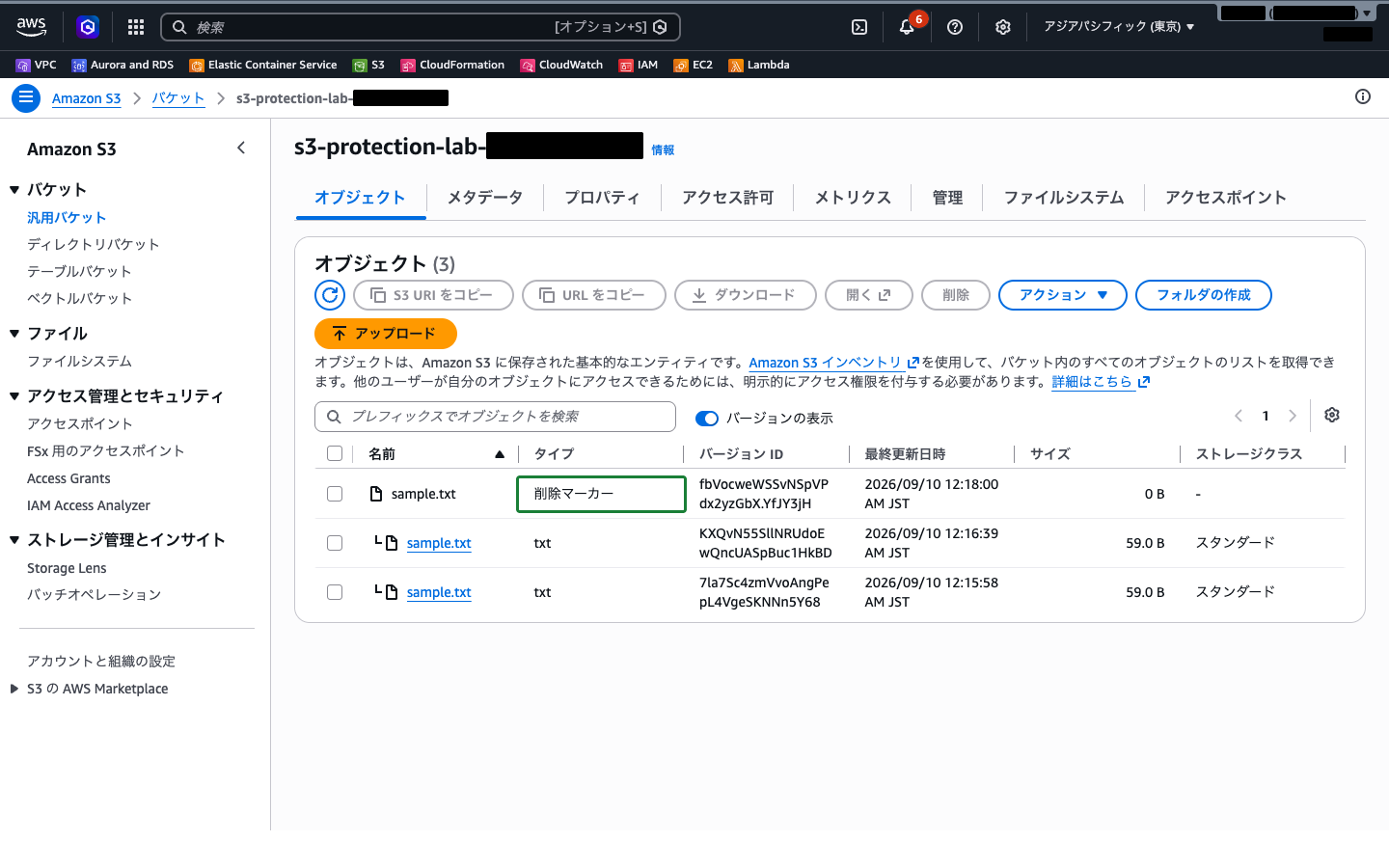The width and height of the screenshot is (1389, 868).
Task: Launch CloudShell from the top bar
Action: [859, 27]
